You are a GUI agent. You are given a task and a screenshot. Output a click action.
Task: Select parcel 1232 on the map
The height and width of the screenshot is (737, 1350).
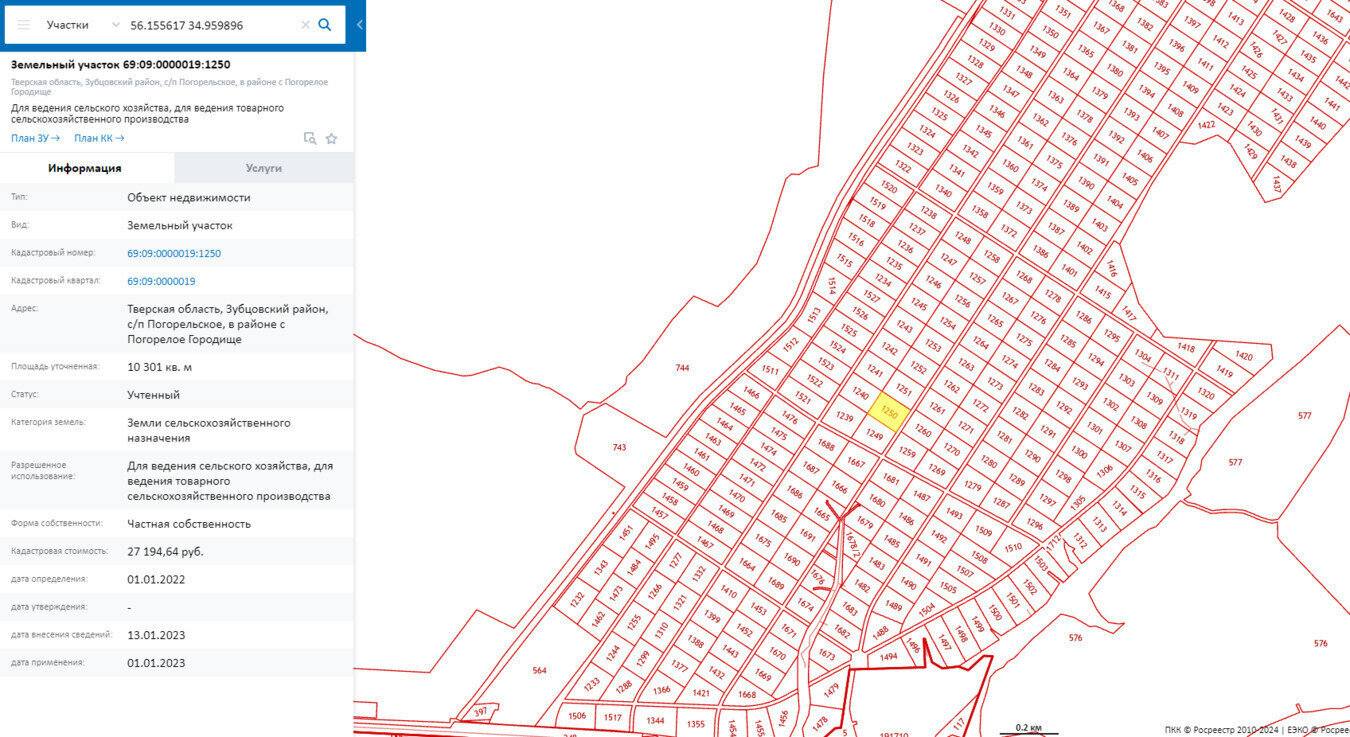pos(577,600)
